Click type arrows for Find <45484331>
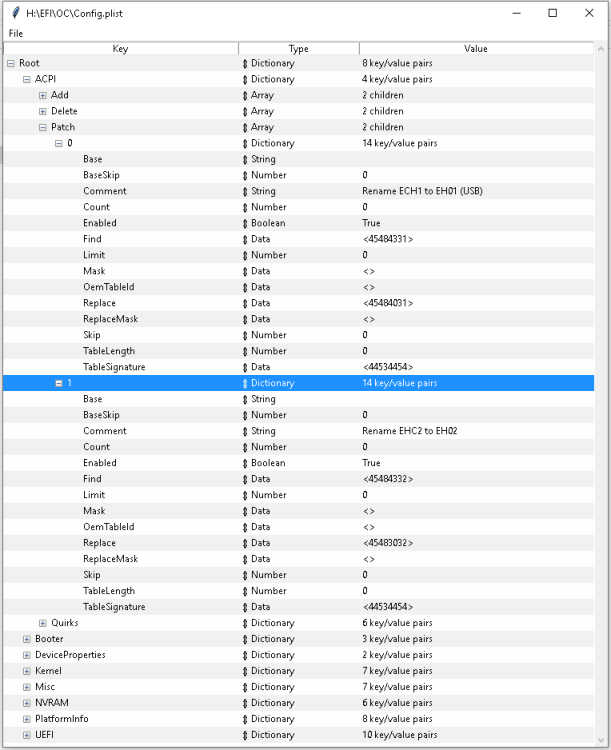 point(245,239)
